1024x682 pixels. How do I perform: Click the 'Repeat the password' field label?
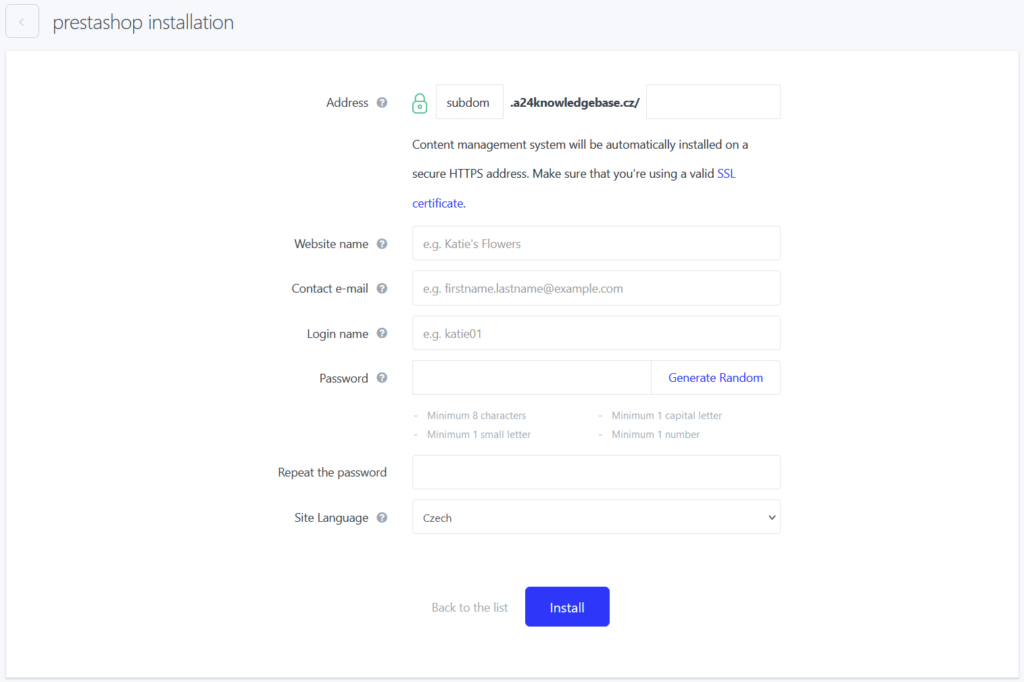[332, 472]
